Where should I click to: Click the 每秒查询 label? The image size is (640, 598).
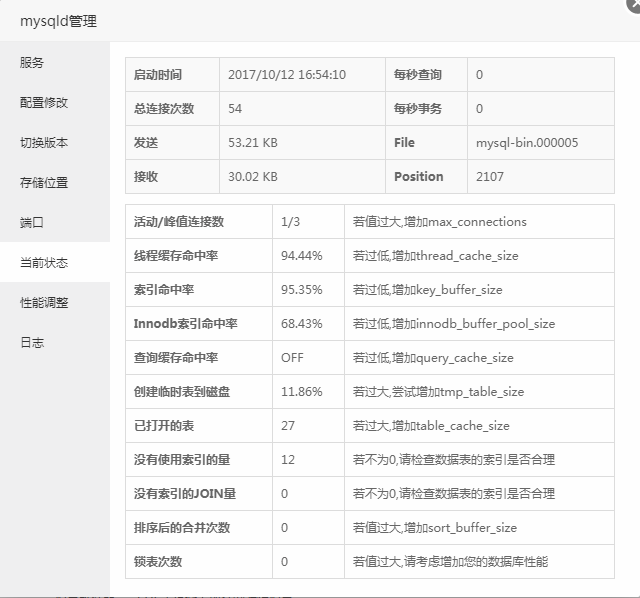(418, 75)
